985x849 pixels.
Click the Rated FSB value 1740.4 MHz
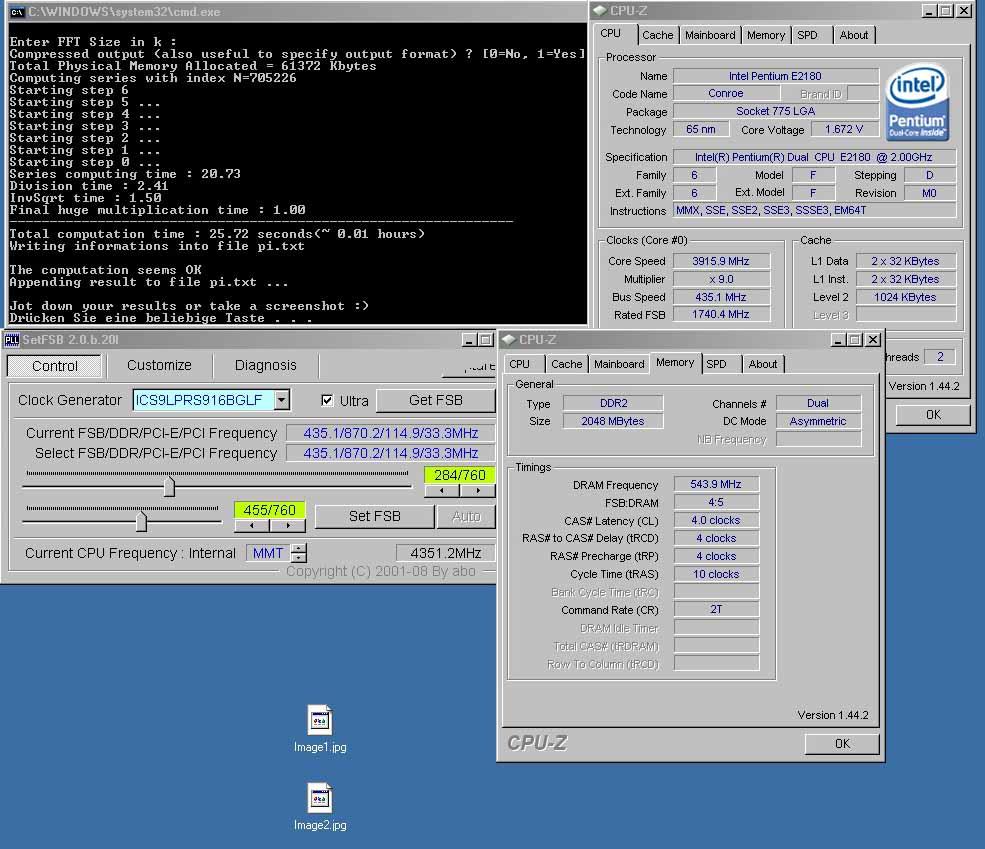[x=721, y=314]
